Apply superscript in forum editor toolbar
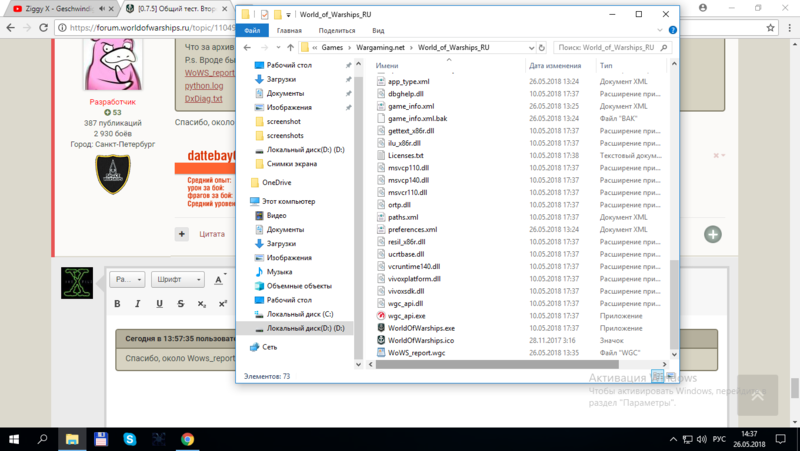 pos(222,304)
